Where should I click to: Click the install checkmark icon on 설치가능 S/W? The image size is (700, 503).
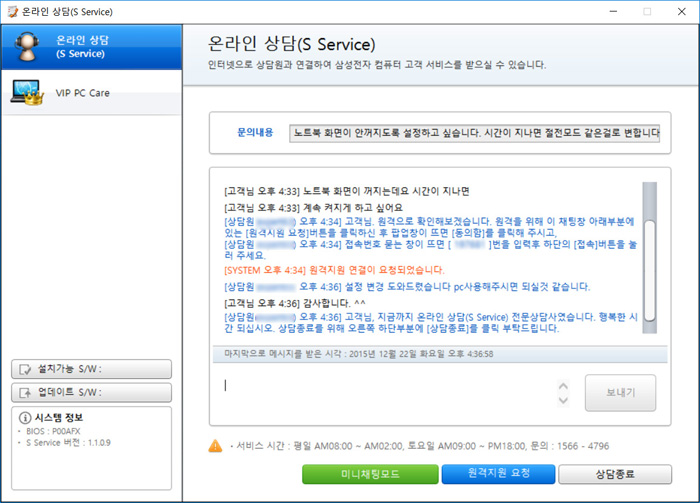(x=25, y=370)
